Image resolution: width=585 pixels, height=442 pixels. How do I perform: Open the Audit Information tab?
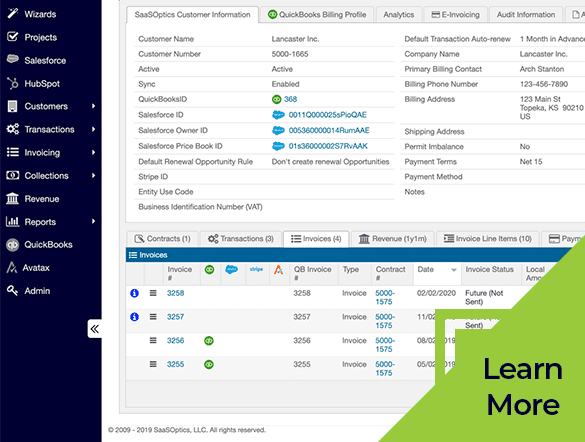point(526,15)
